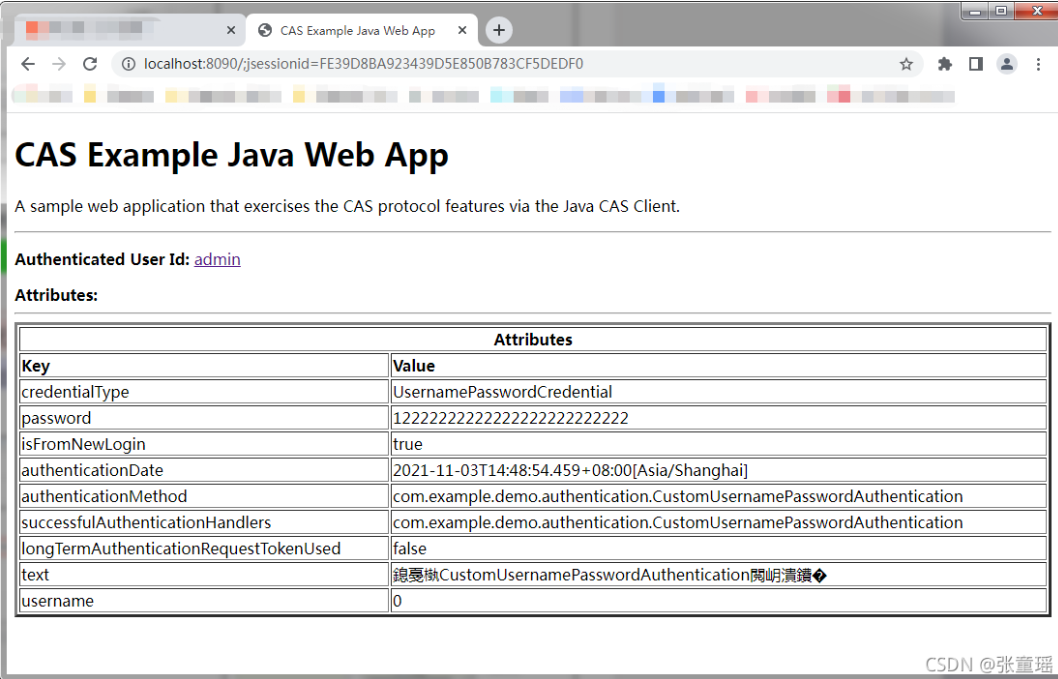Click the Attributes table header
Image resolution: width=1058 pixels, height=679 pixels.
tap(532, 339)
